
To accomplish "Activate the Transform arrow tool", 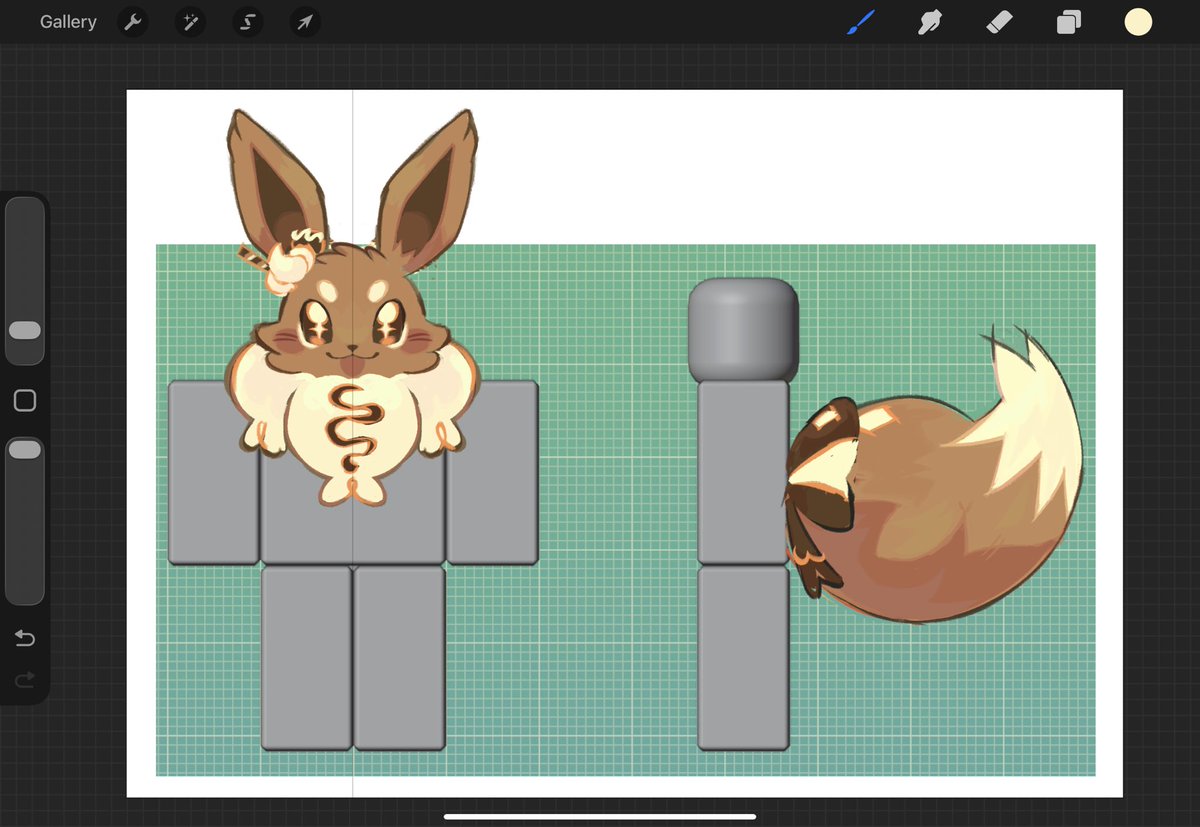I will click(305, 22).
